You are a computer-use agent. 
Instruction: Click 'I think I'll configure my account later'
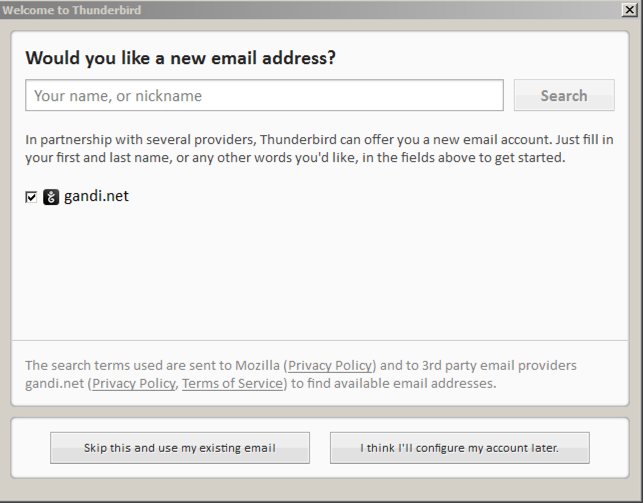[459, 448]
